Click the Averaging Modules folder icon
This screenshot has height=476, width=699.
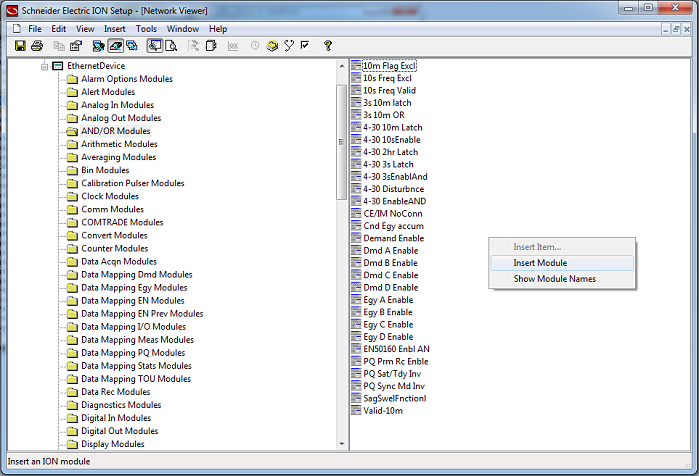[x=72, y=157]
